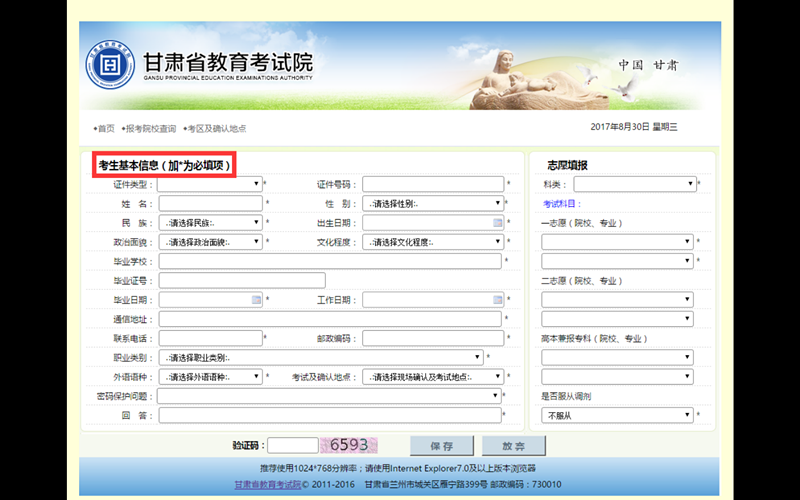Expand the 证件类型 dropdown
This screenshot has height=500, width=800.
210,184
